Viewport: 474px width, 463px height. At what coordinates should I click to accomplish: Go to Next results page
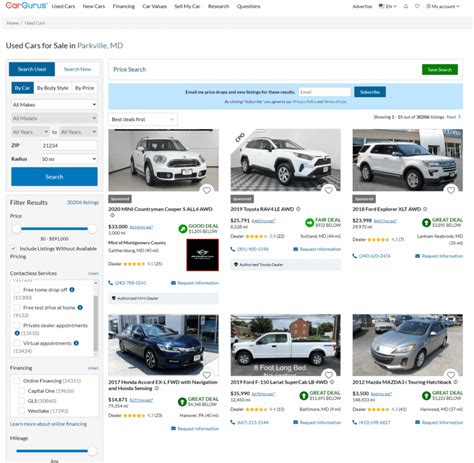coord(454,117)
